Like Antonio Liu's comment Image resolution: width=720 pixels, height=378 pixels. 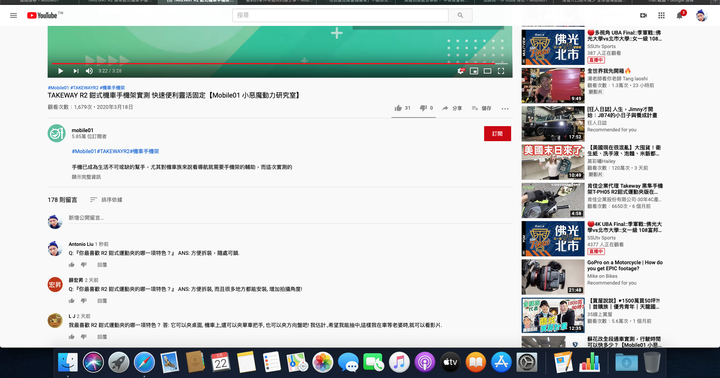72,265
